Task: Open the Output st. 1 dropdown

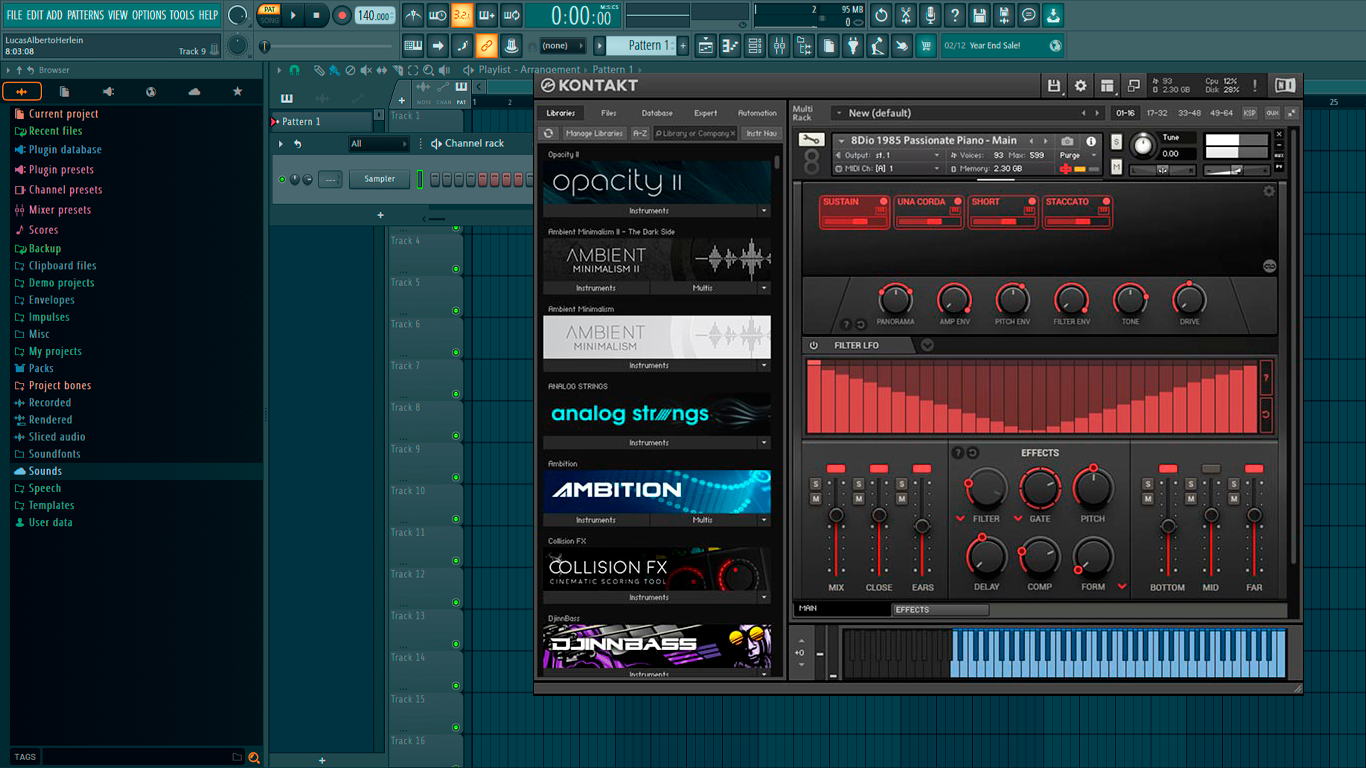Action: click(x=891, y=155)
